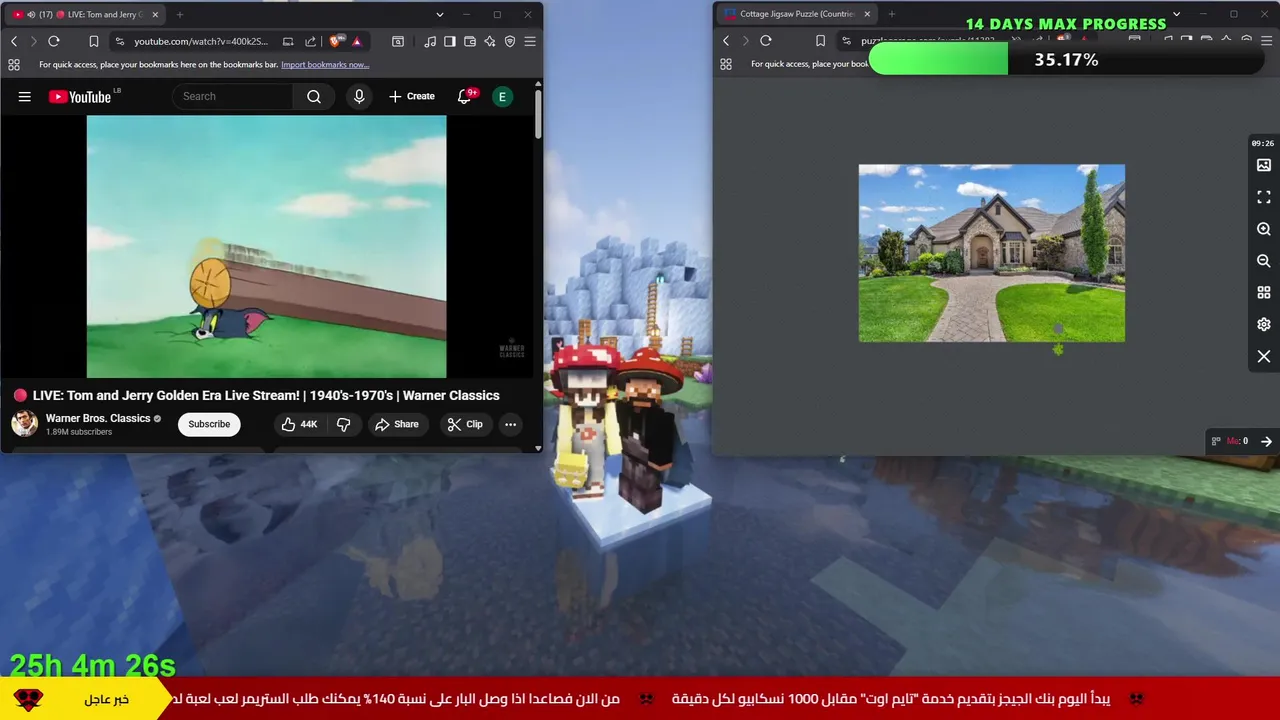This screenshot has width=1280, height=720.
Task: Toggle fullscreen in puzzle sidebar
Action: (1264, 197)
